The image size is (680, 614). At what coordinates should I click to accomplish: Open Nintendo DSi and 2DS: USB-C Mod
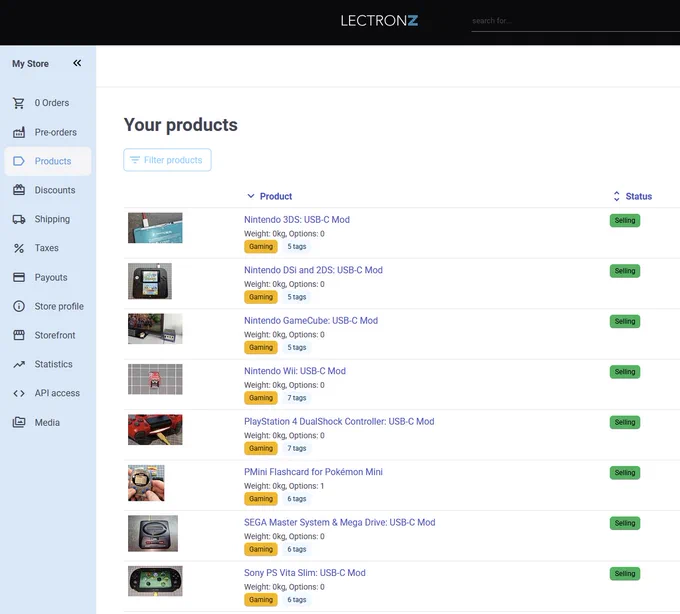313,270
